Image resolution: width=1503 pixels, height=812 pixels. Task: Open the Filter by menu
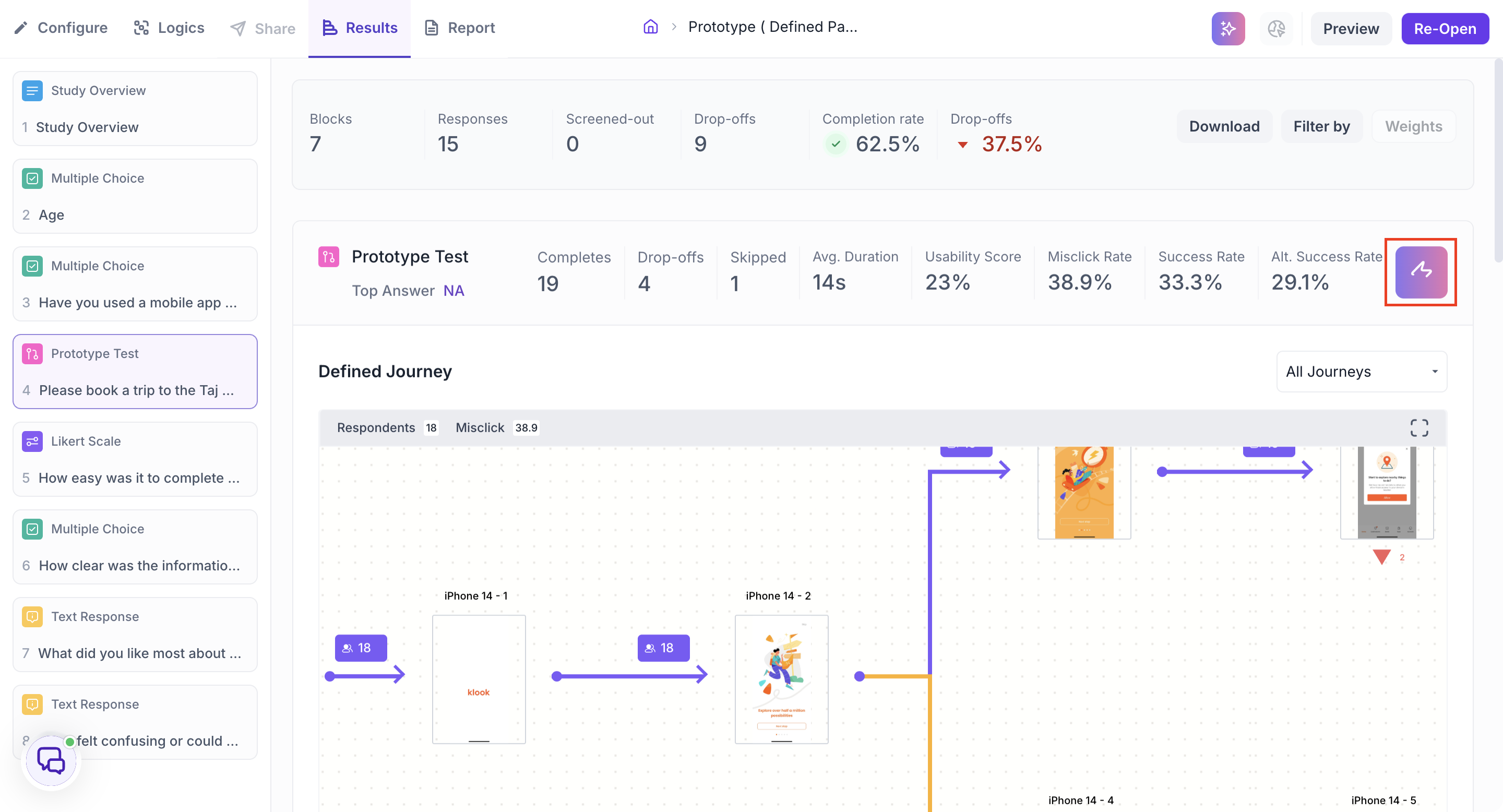(x=1321, y=126)
